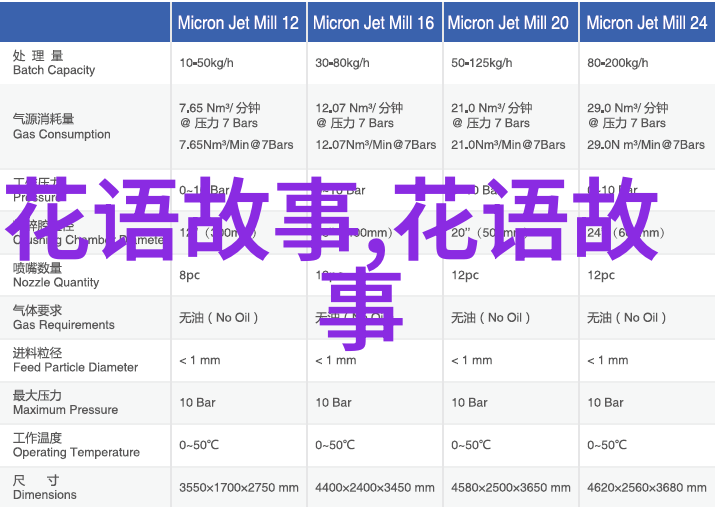Click 10 Bar under Micron Jet Mill 12
The height and width of the screenshot is (507, 722).
click(x=197, y=402)
